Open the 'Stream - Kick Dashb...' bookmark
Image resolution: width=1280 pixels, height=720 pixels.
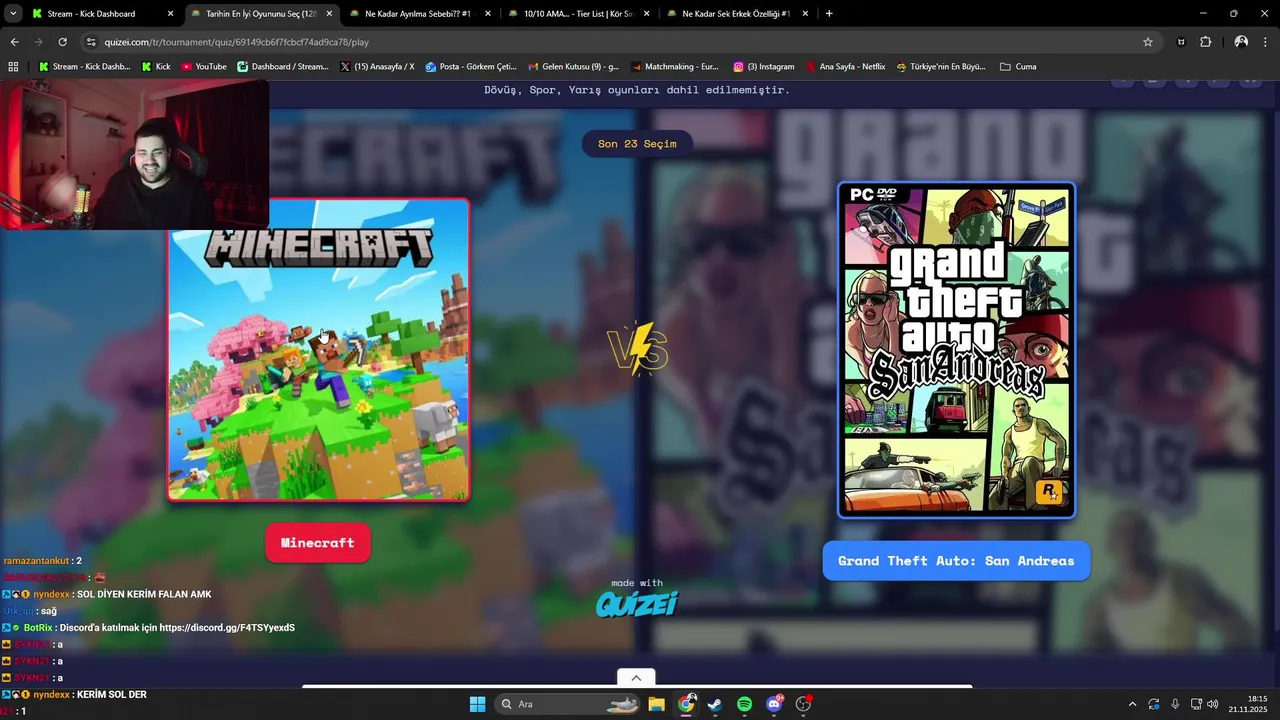(x=84, y=67)
